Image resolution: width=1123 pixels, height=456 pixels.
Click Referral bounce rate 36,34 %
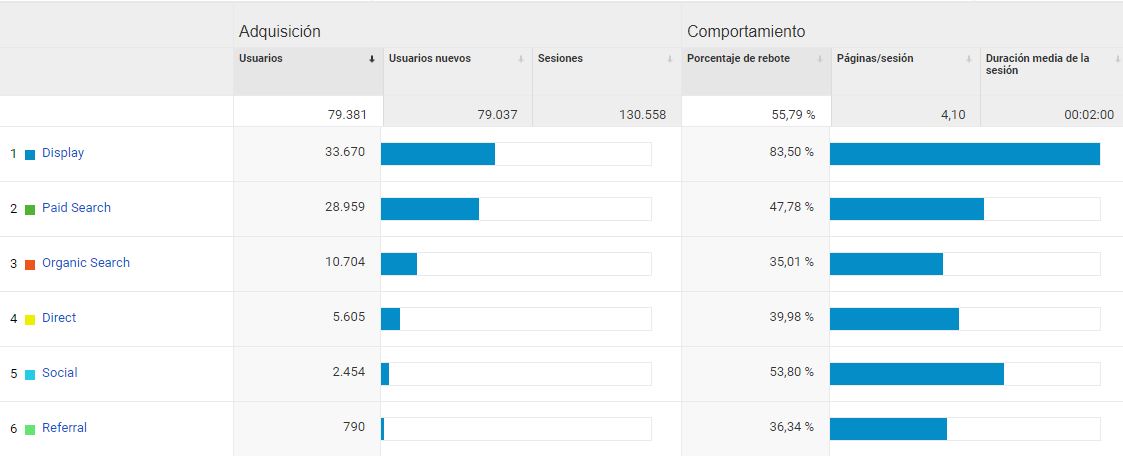tap(791, 427)
